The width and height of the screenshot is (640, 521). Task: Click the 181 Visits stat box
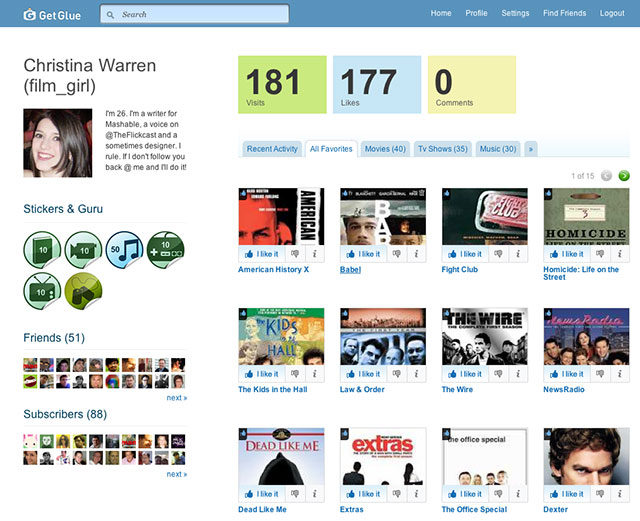pyautogui.click(x=282, y=85)
